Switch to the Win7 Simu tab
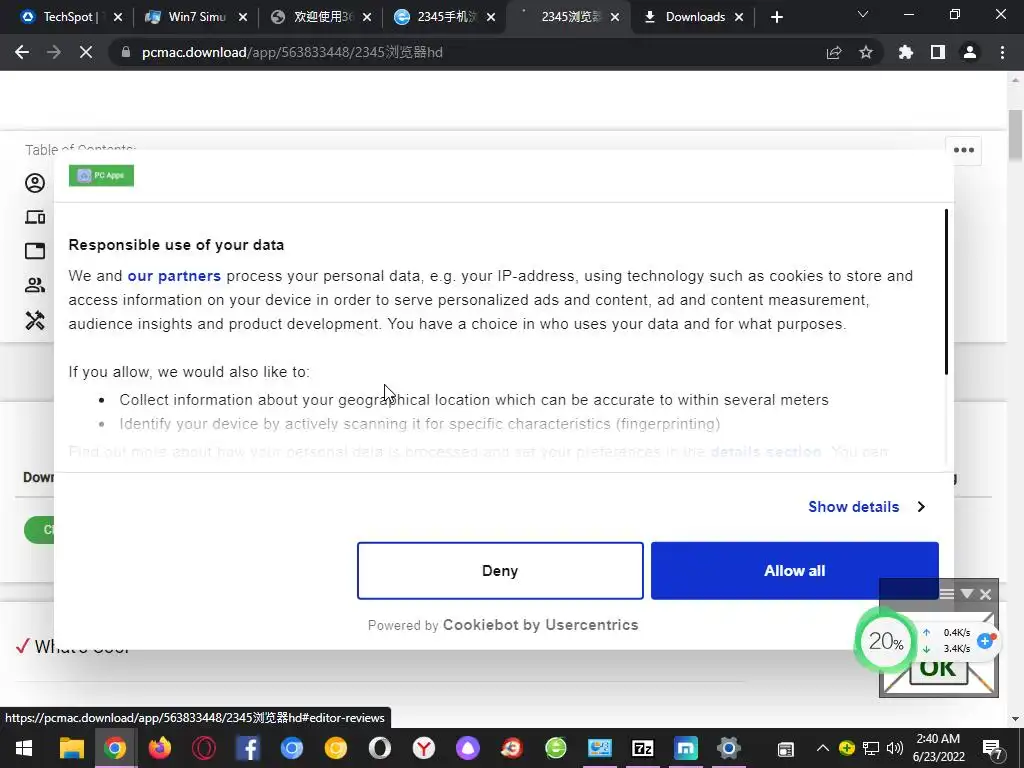The image size is (1024, 768). (x=197, y=17)
